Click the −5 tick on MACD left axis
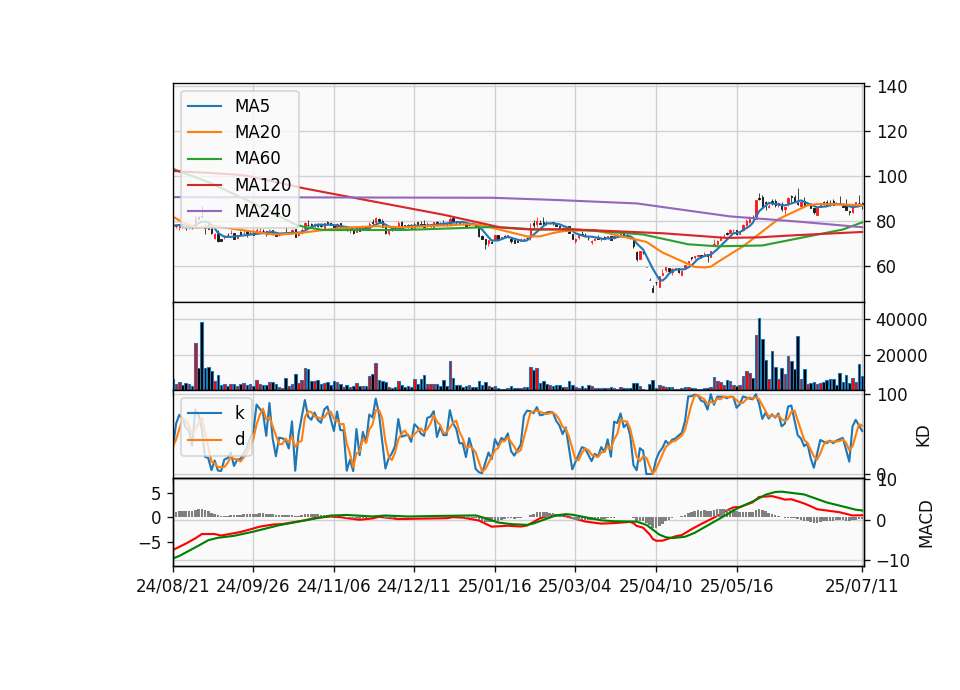The width and height of the screenshot is (960, 690). 150,542
